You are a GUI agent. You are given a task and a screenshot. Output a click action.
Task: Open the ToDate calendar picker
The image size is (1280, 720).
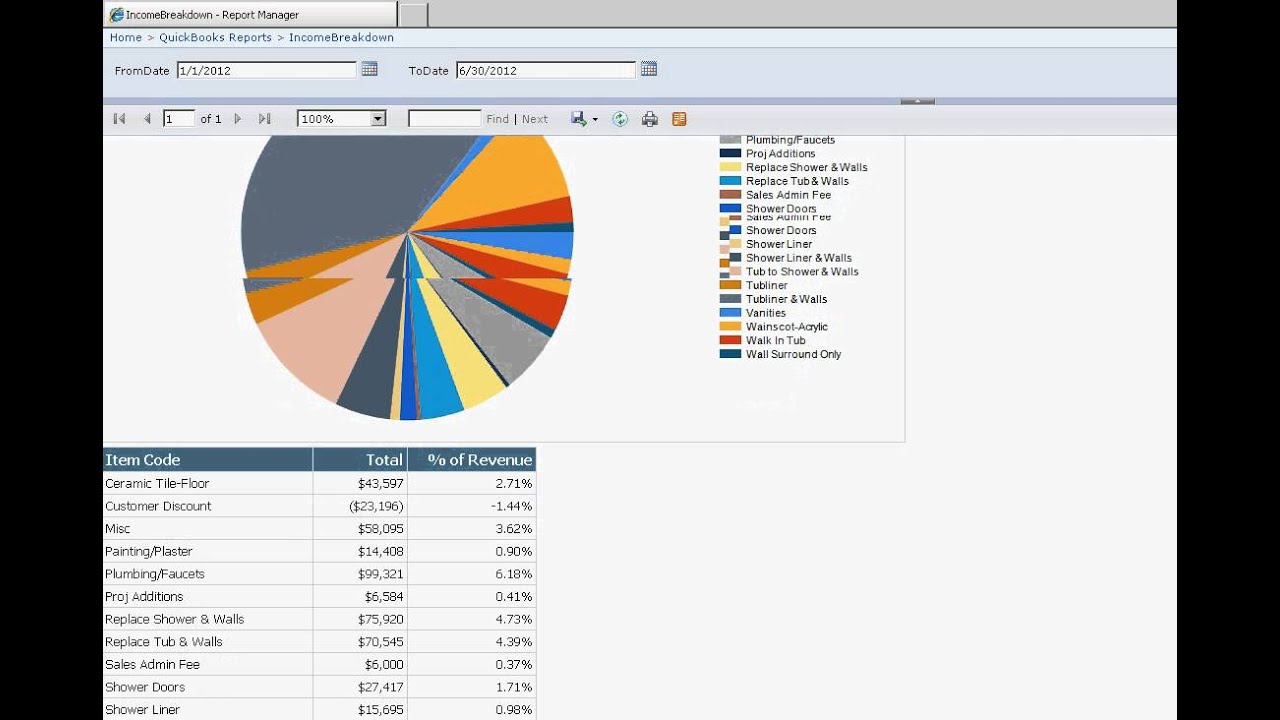pos(648,69)
